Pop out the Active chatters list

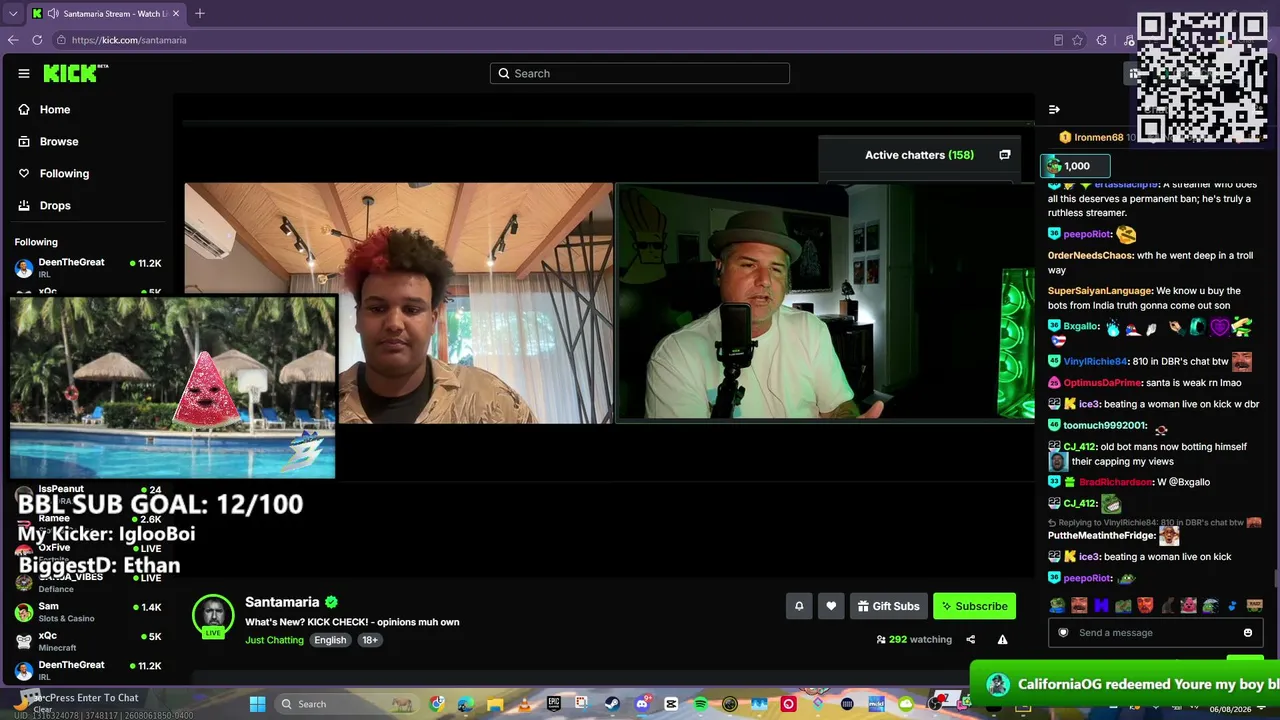(x=1005, y=155)
